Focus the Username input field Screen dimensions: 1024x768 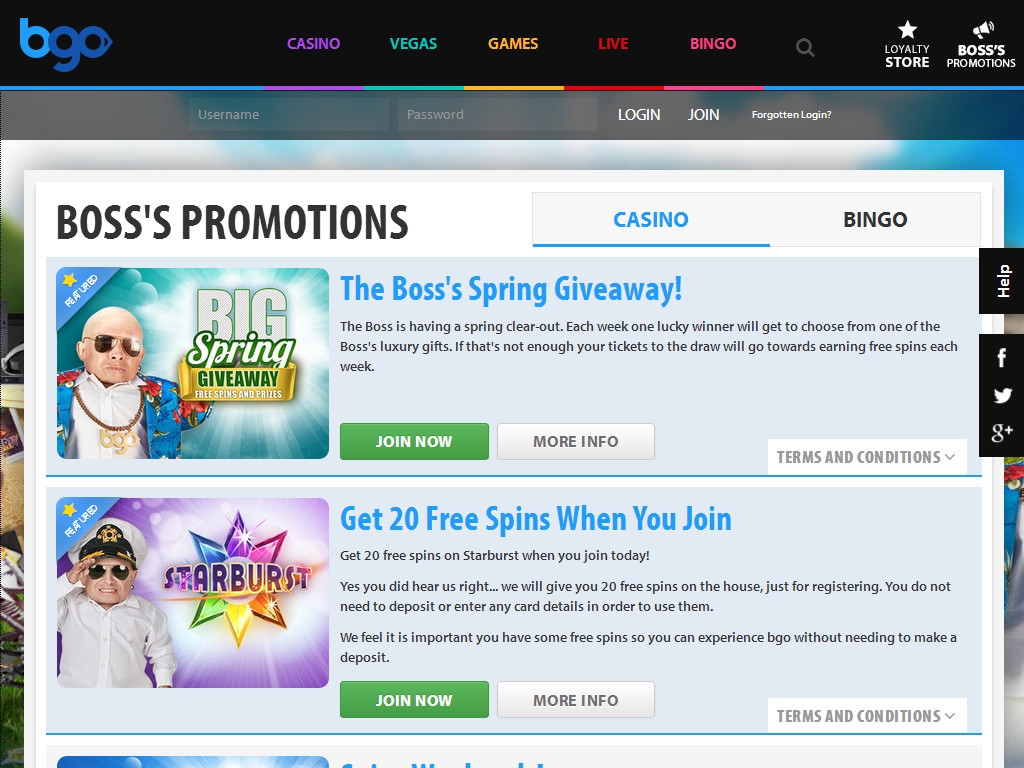[289, 114]
